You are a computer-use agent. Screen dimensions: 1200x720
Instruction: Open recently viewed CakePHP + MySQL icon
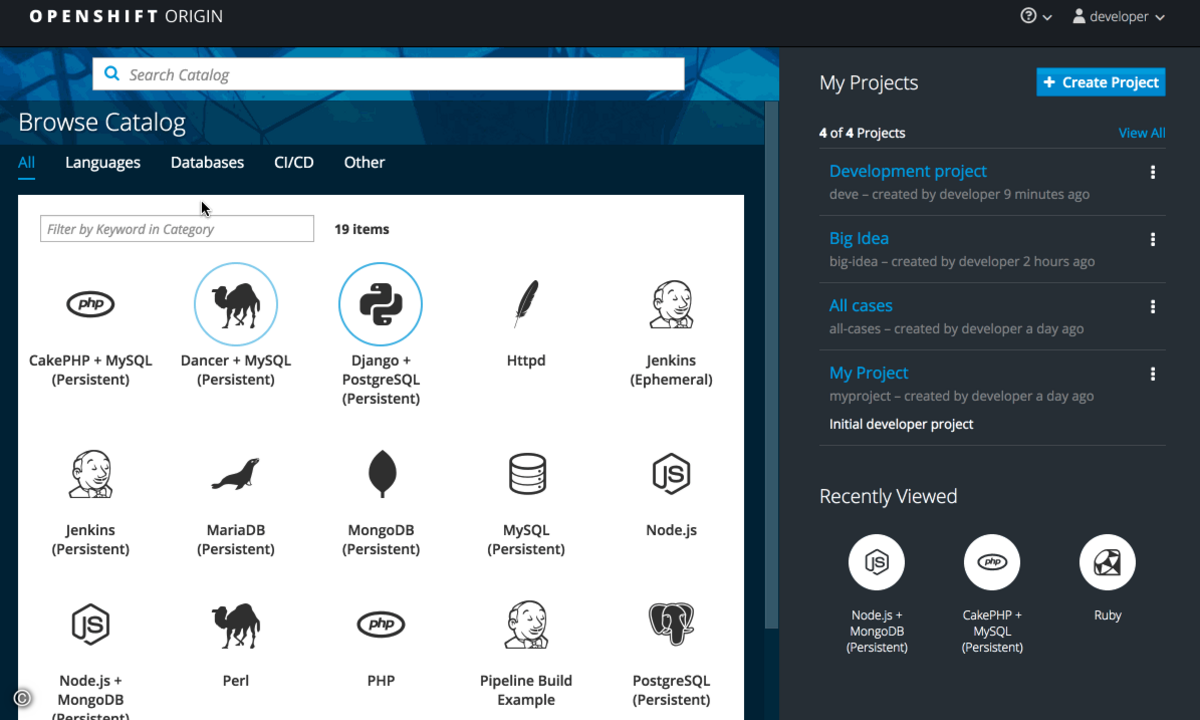[992, 562]
